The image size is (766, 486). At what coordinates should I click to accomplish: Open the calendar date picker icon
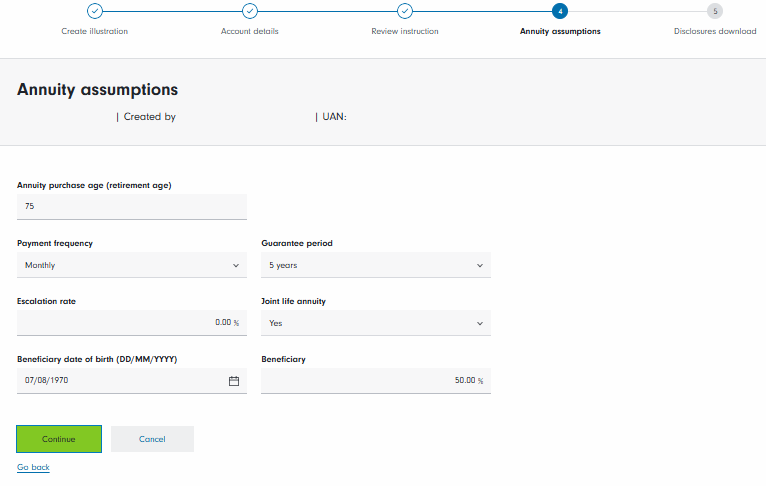pyautogui.click(x=234, y=381)
